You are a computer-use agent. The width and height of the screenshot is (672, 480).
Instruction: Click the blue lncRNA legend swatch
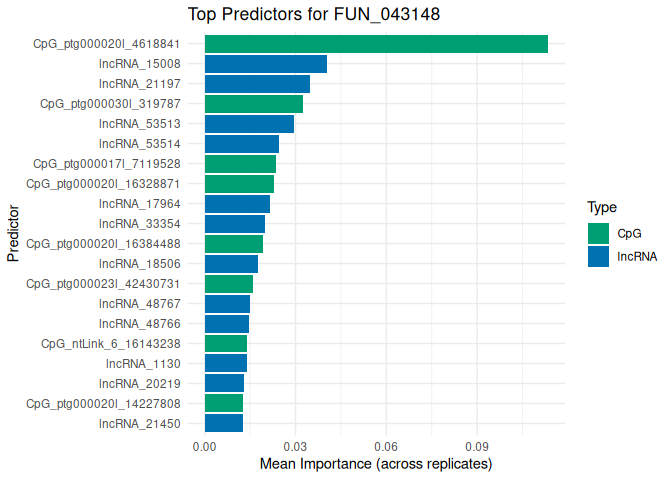pos(598,256)
